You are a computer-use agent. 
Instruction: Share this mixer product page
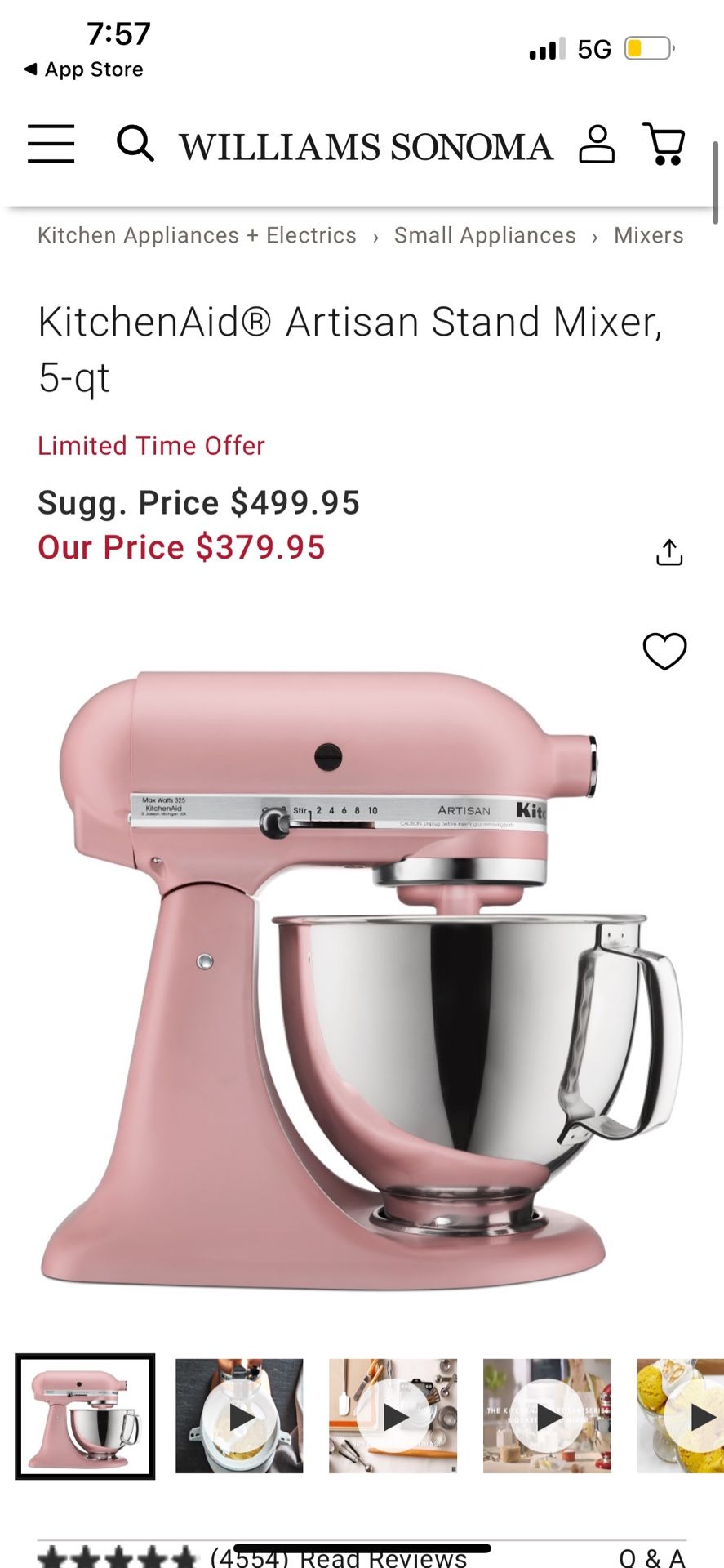[x=669, y=553]
